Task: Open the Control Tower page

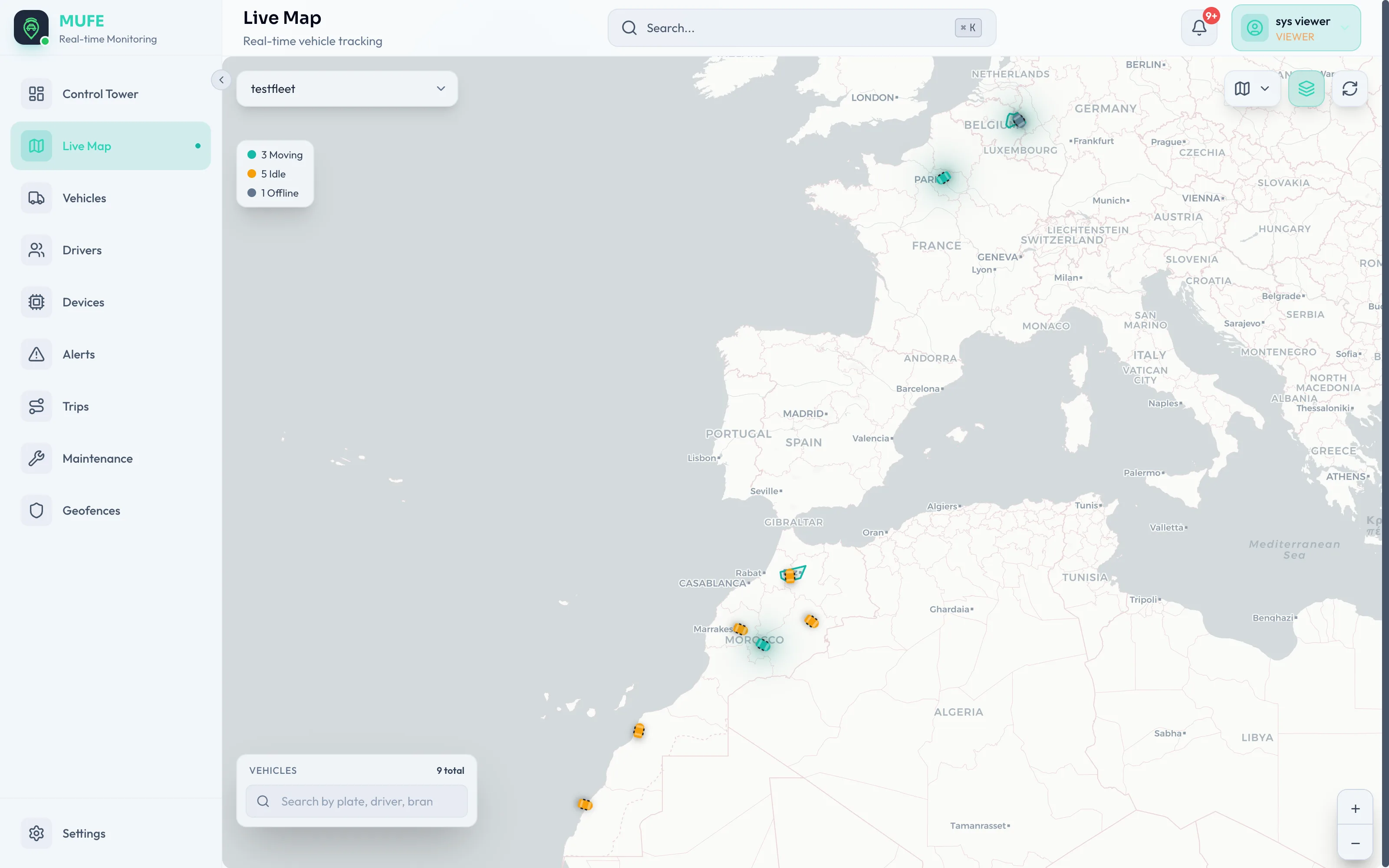Action: (x=110, y=94)
